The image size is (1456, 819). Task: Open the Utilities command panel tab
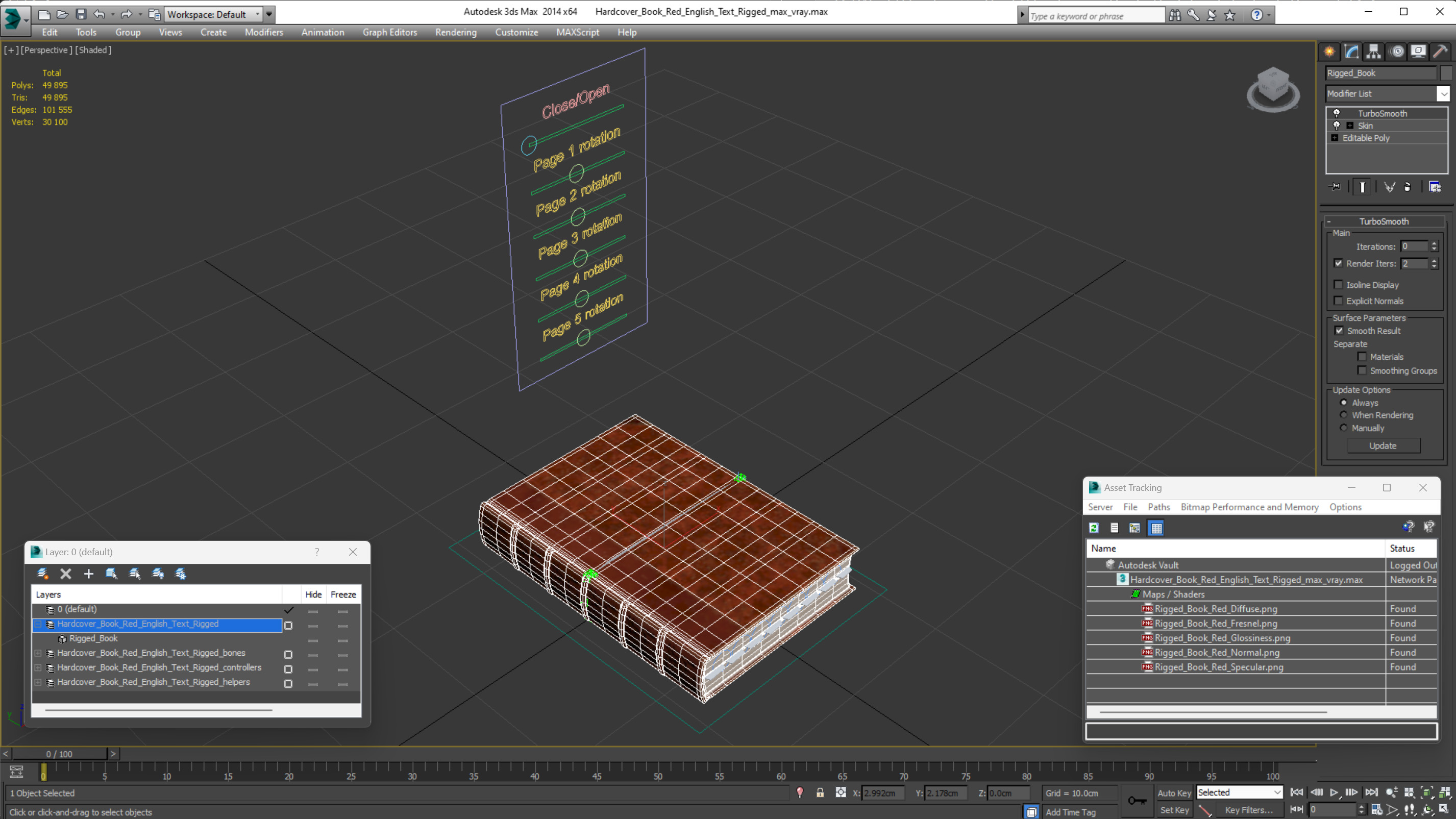[x=1440, y=52]
